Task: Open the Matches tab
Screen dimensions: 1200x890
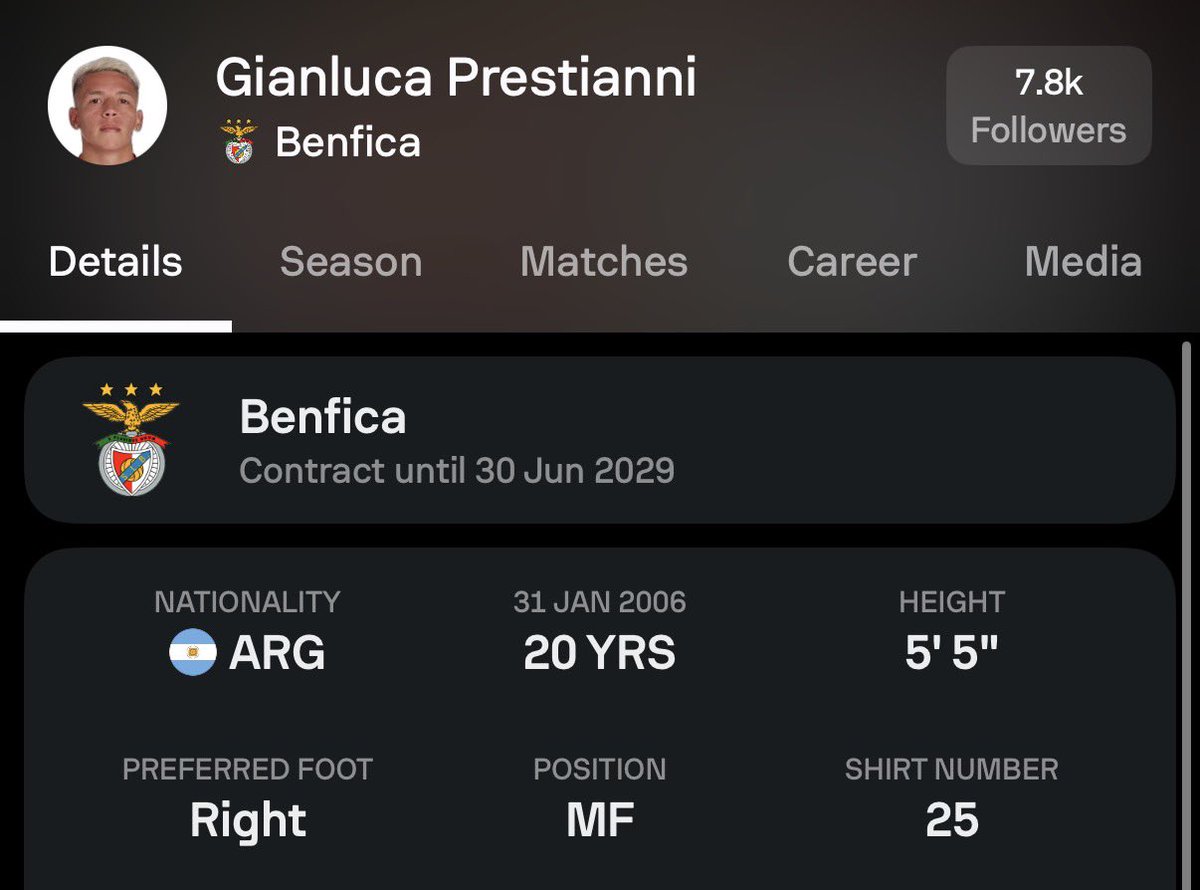Action: 603,262
